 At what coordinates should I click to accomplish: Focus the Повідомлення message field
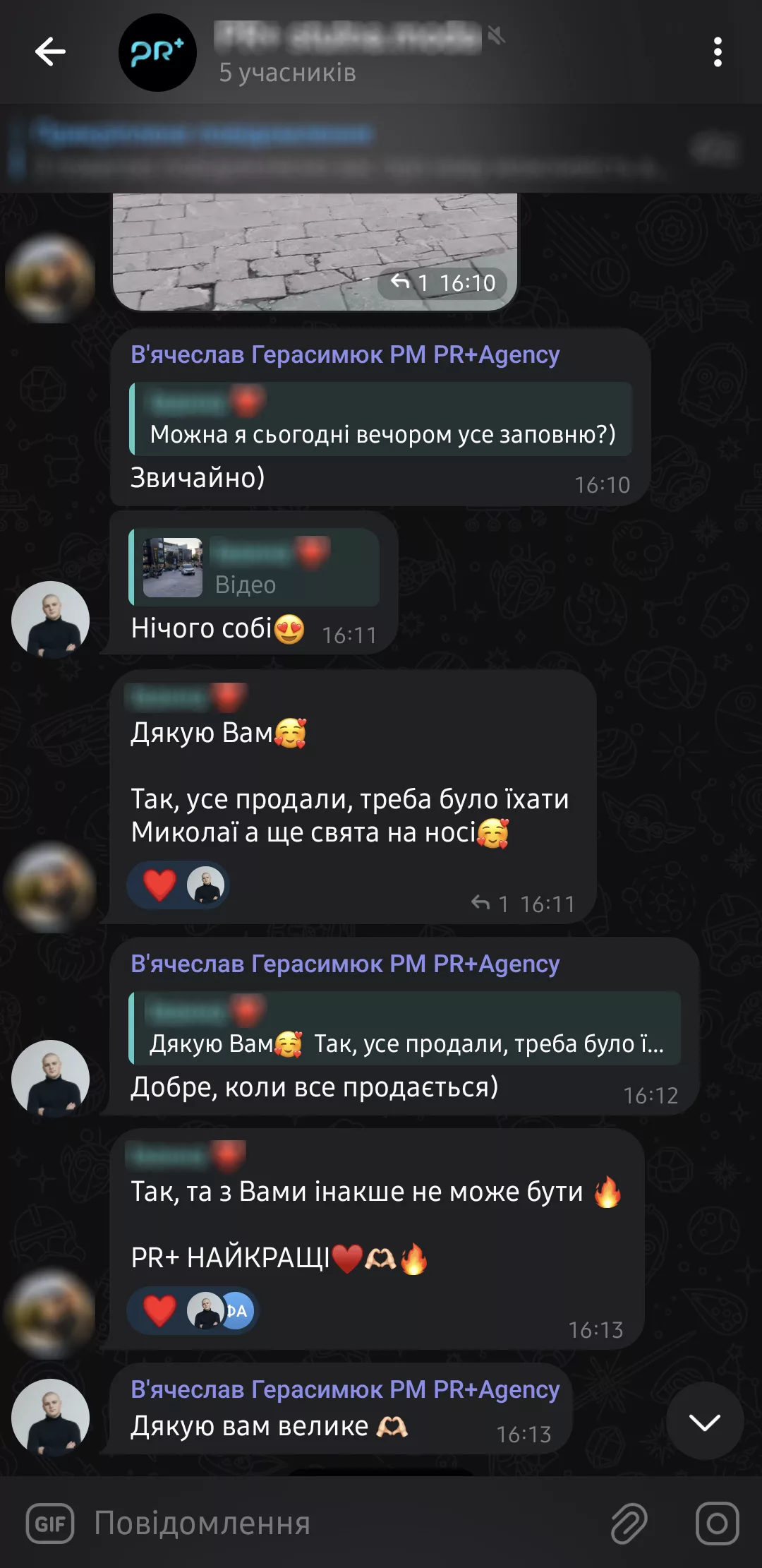346,1523
